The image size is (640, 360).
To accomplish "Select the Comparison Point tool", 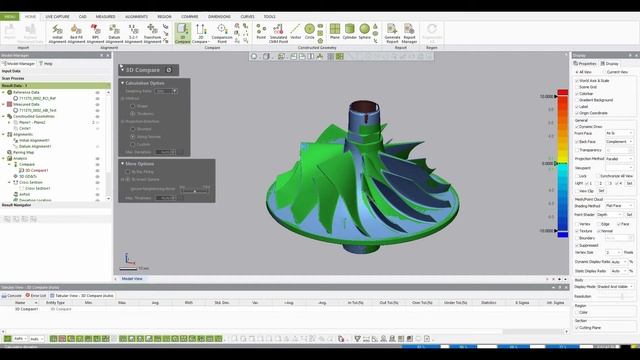I will click(x=222, y=33).
